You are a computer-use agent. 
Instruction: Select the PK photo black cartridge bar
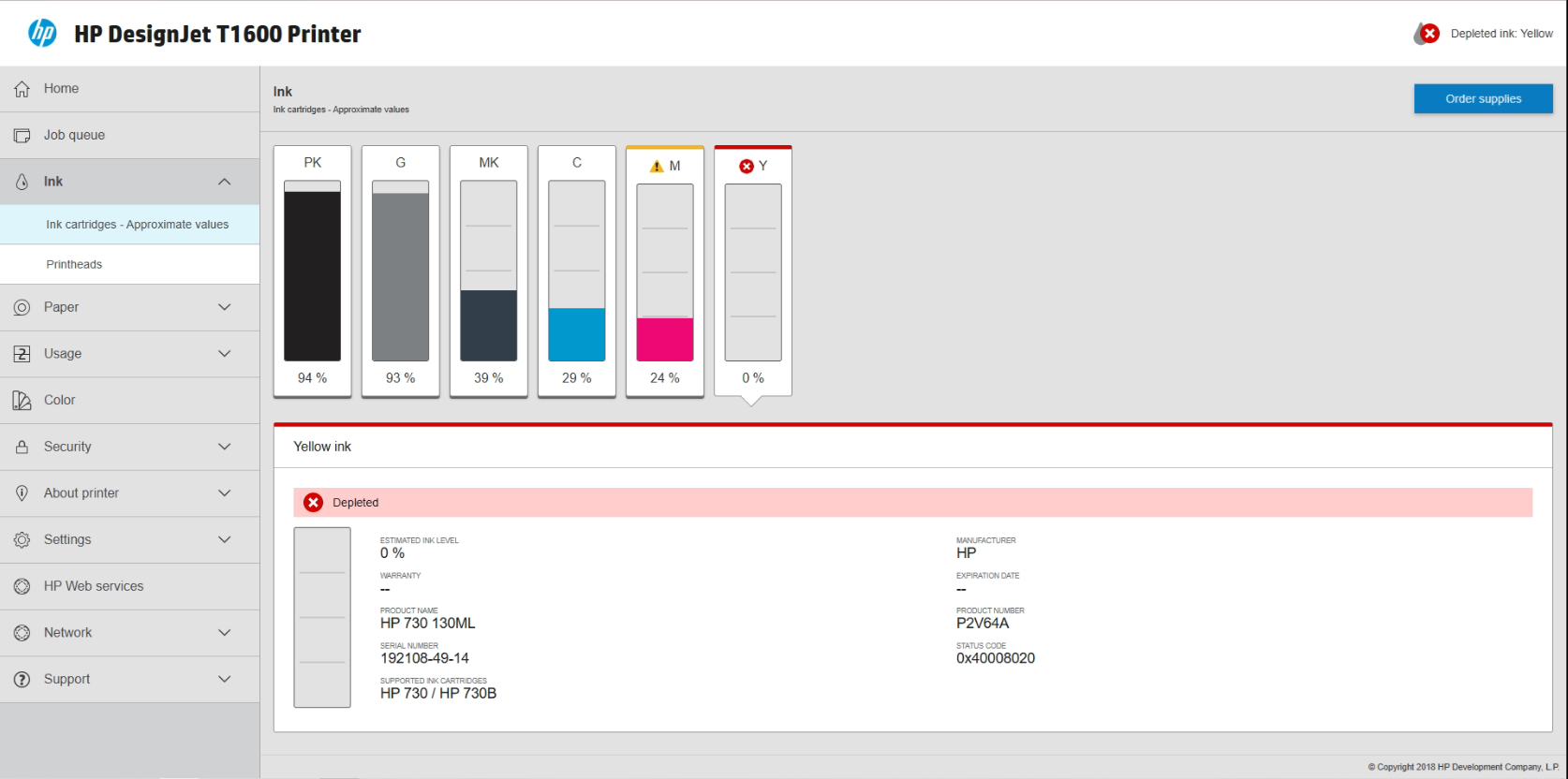click(x=312, y=271)
